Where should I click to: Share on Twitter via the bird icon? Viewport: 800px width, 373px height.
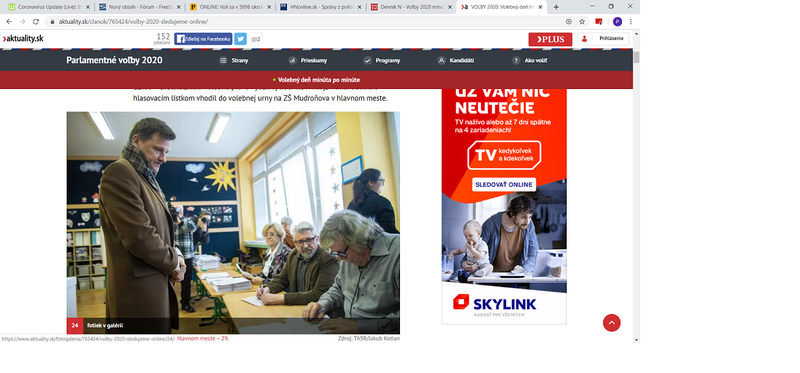click(x=240, y=39)
